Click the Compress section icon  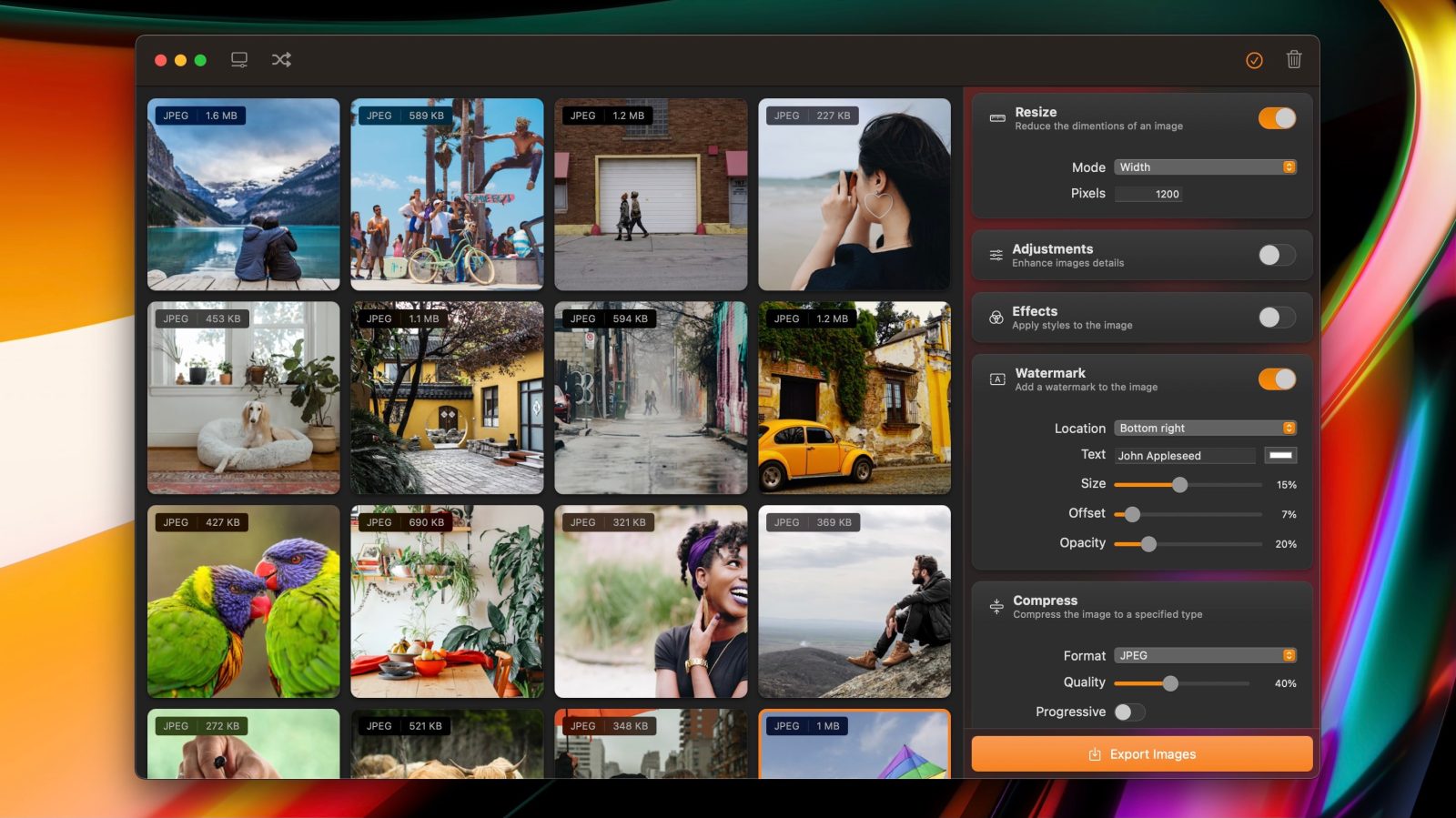coord(996,607)
